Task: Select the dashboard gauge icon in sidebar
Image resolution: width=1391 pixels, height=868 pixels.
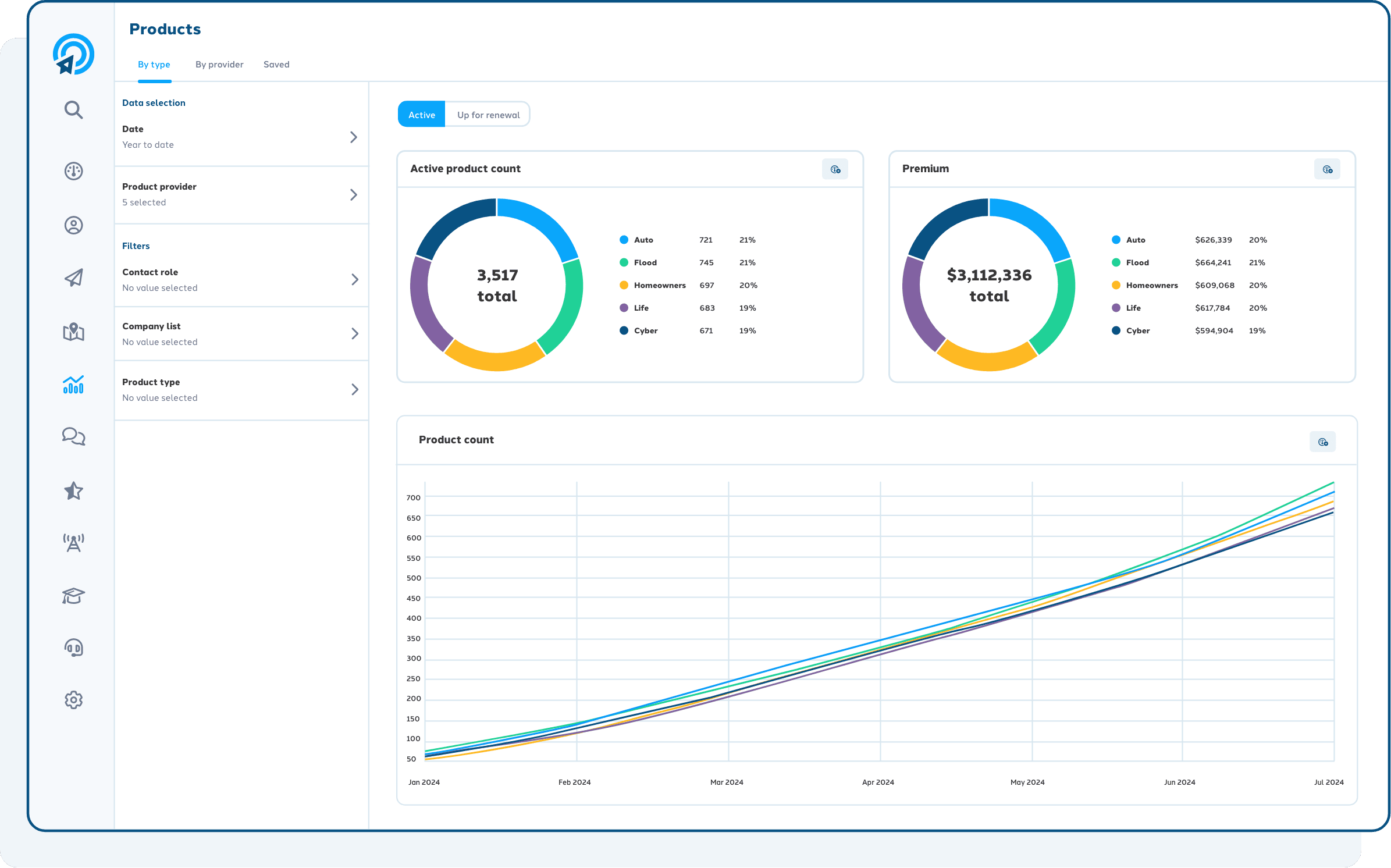Action: coord(73,172)
